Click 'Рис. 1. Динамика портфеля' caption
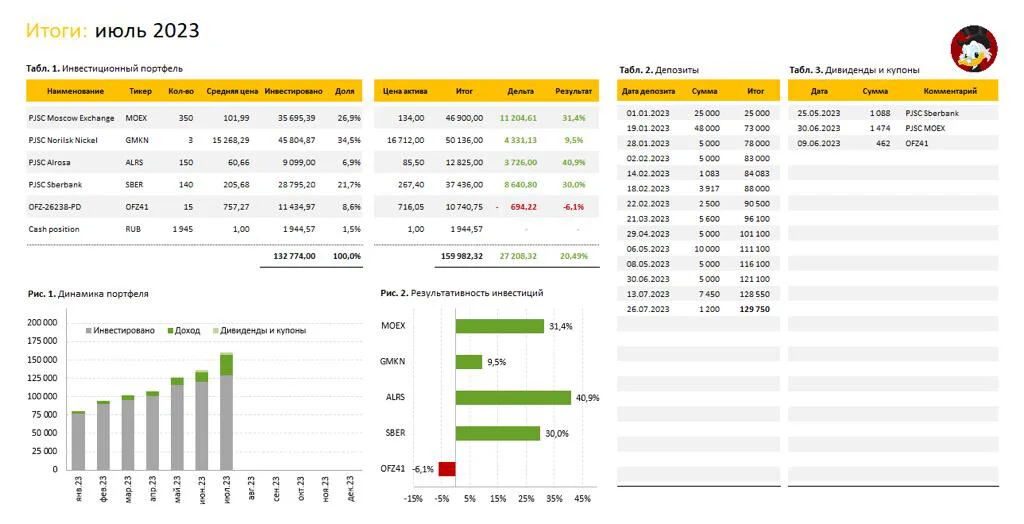 (88, 294)
